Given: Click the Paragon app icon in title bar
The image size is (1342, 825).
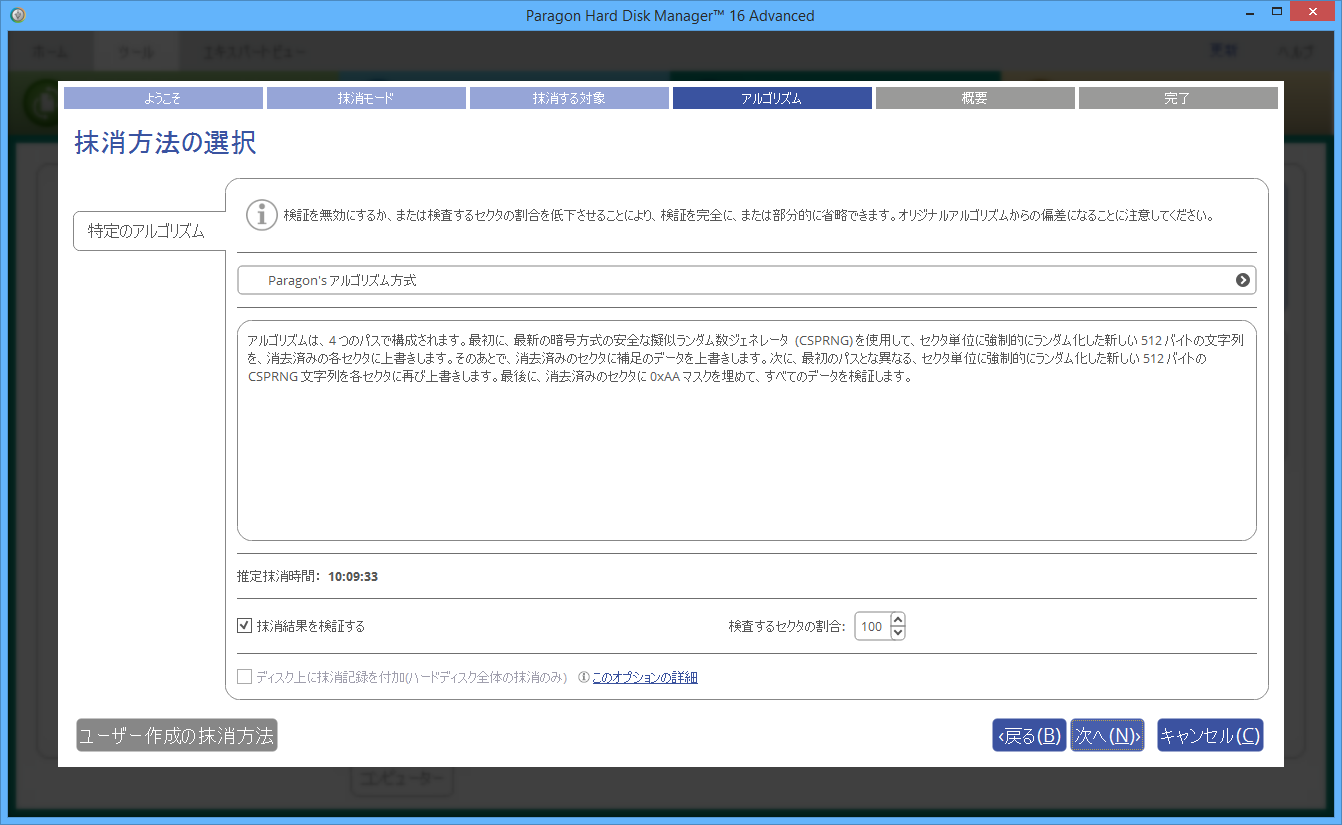Looking at the screenshot, I should (17, 15).
